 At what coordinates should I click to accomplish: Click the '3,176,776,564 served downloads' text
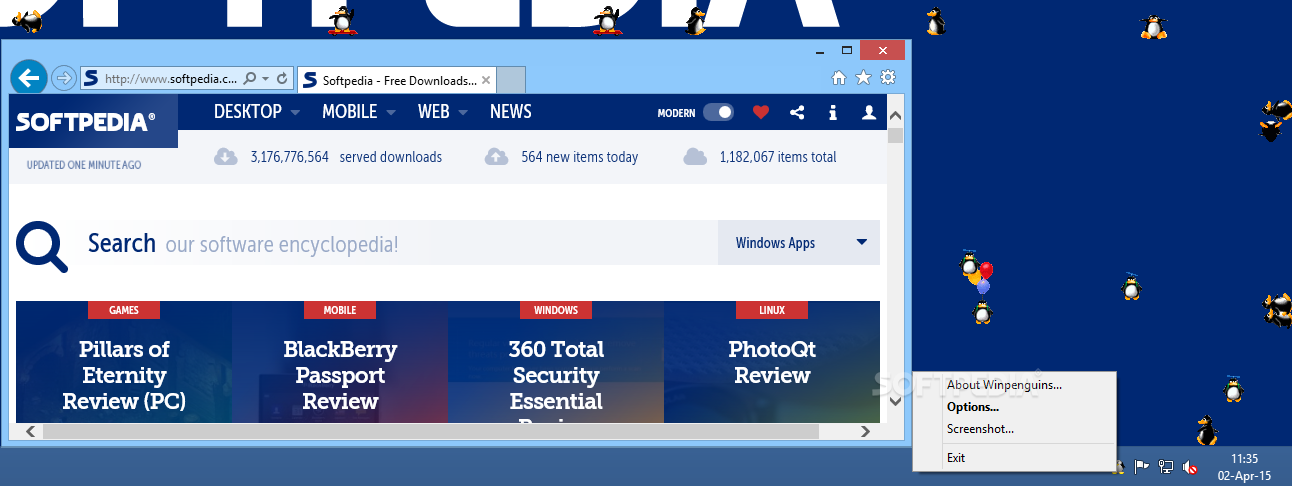(x=346, y=157)
